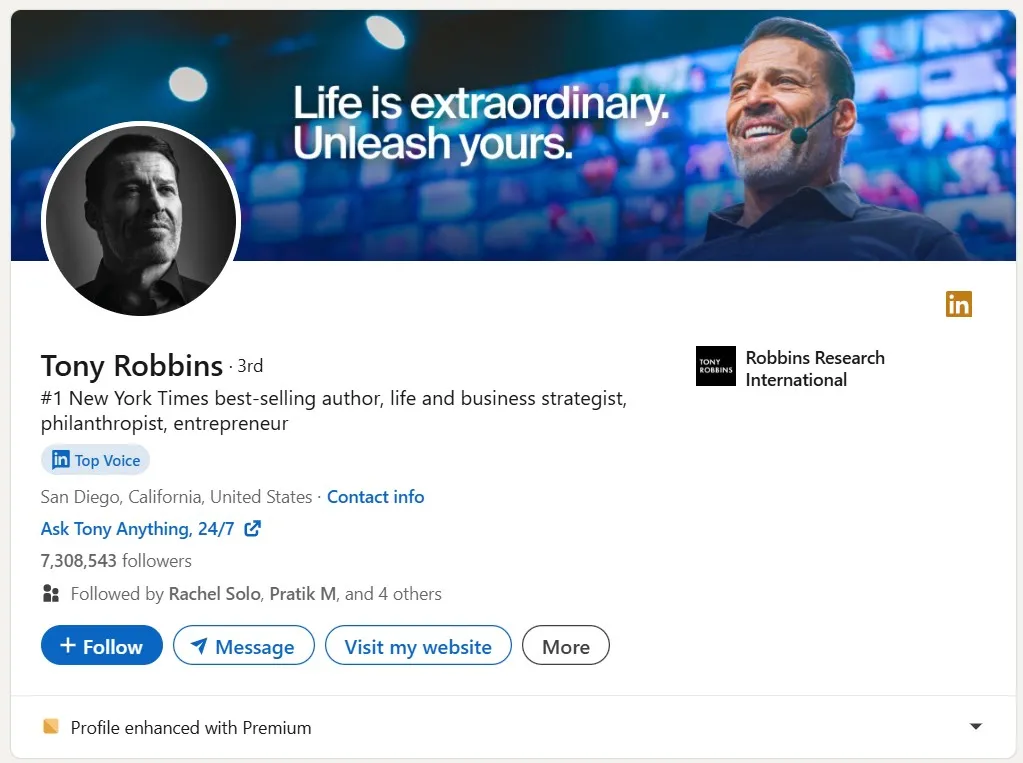Open the Ask Tony Anything, 24/7 link
This screenshot has height=763, width=1023.
coord(140,528)
